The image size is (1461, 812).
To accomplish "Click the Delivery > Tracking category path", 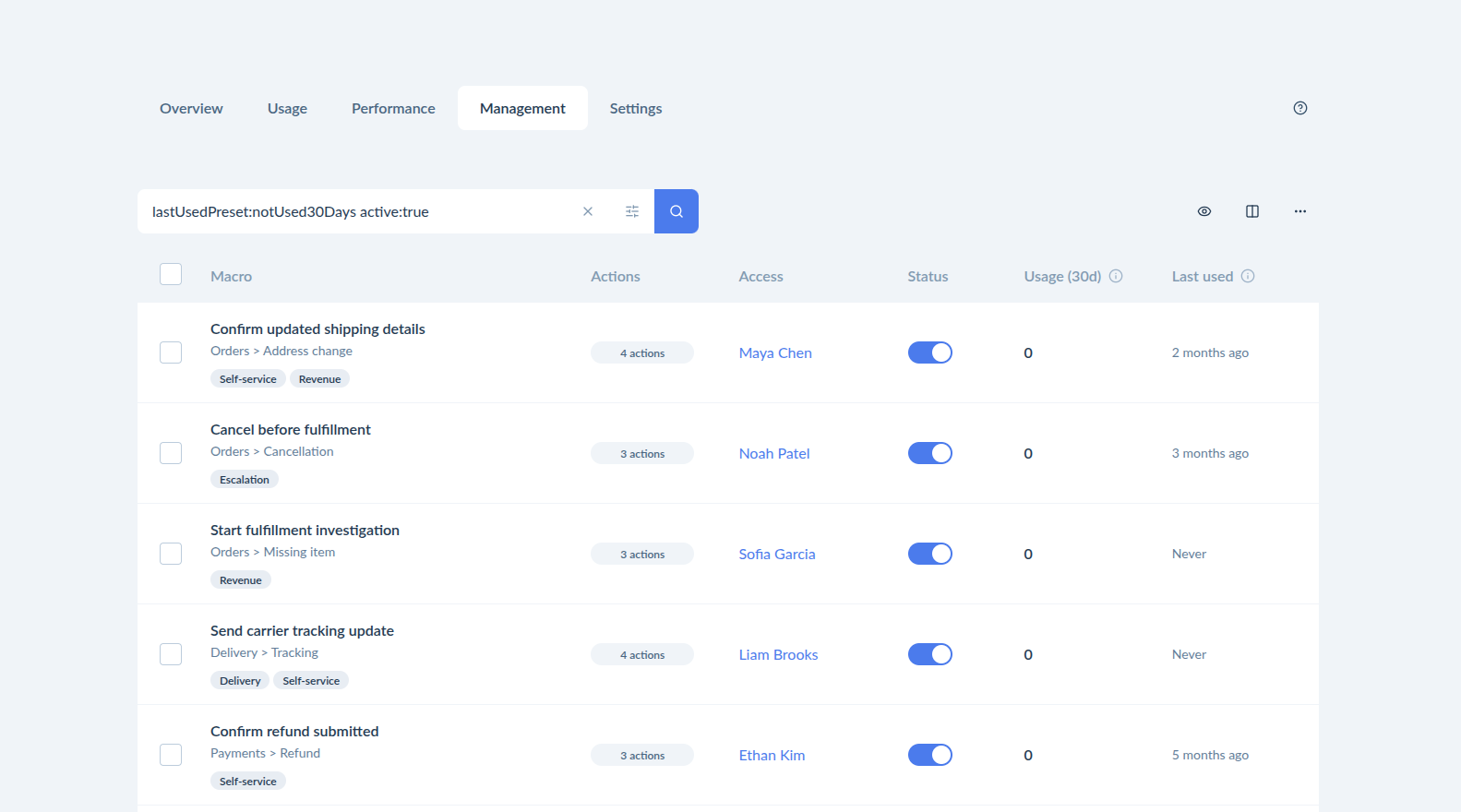I will [264, 652].
